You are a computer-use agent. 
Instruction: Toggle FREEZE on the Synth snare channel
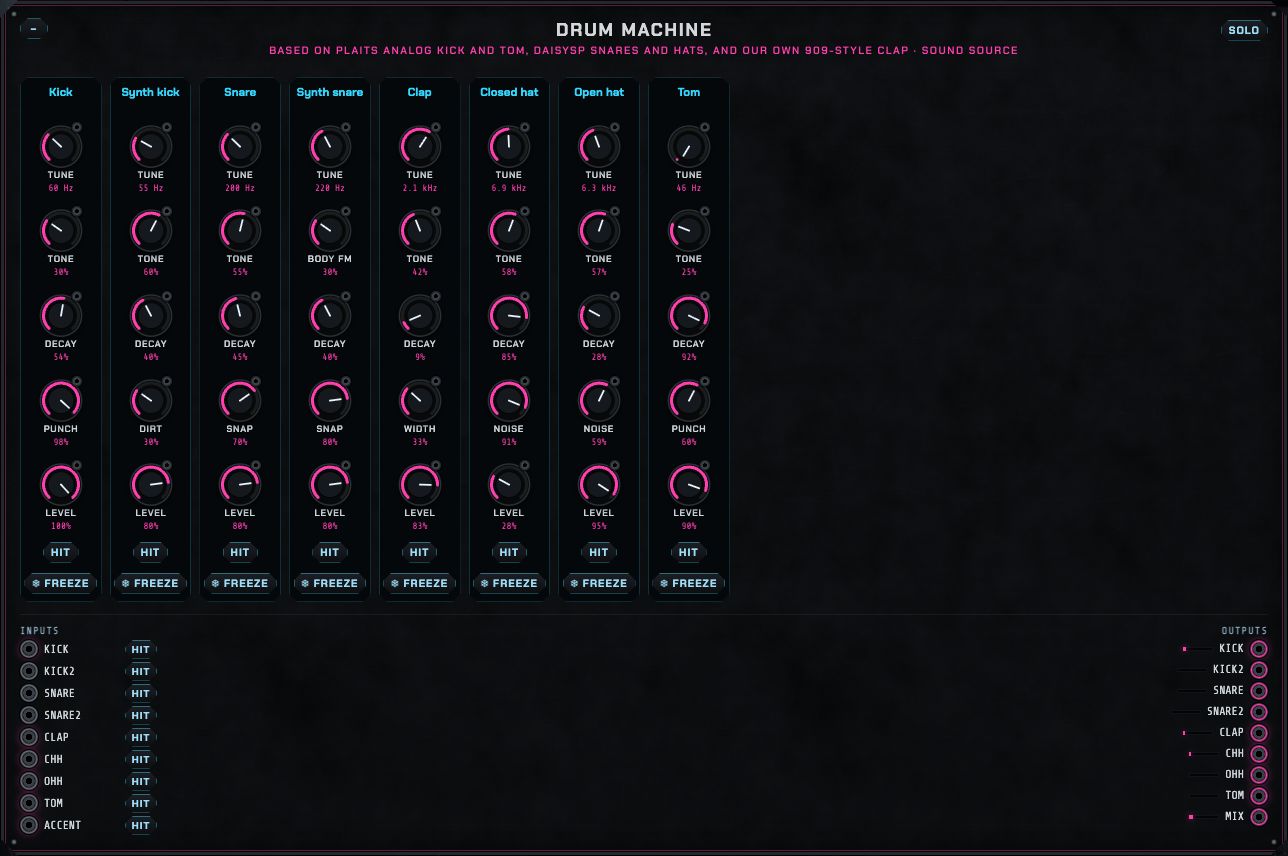(x=330, y=583)
